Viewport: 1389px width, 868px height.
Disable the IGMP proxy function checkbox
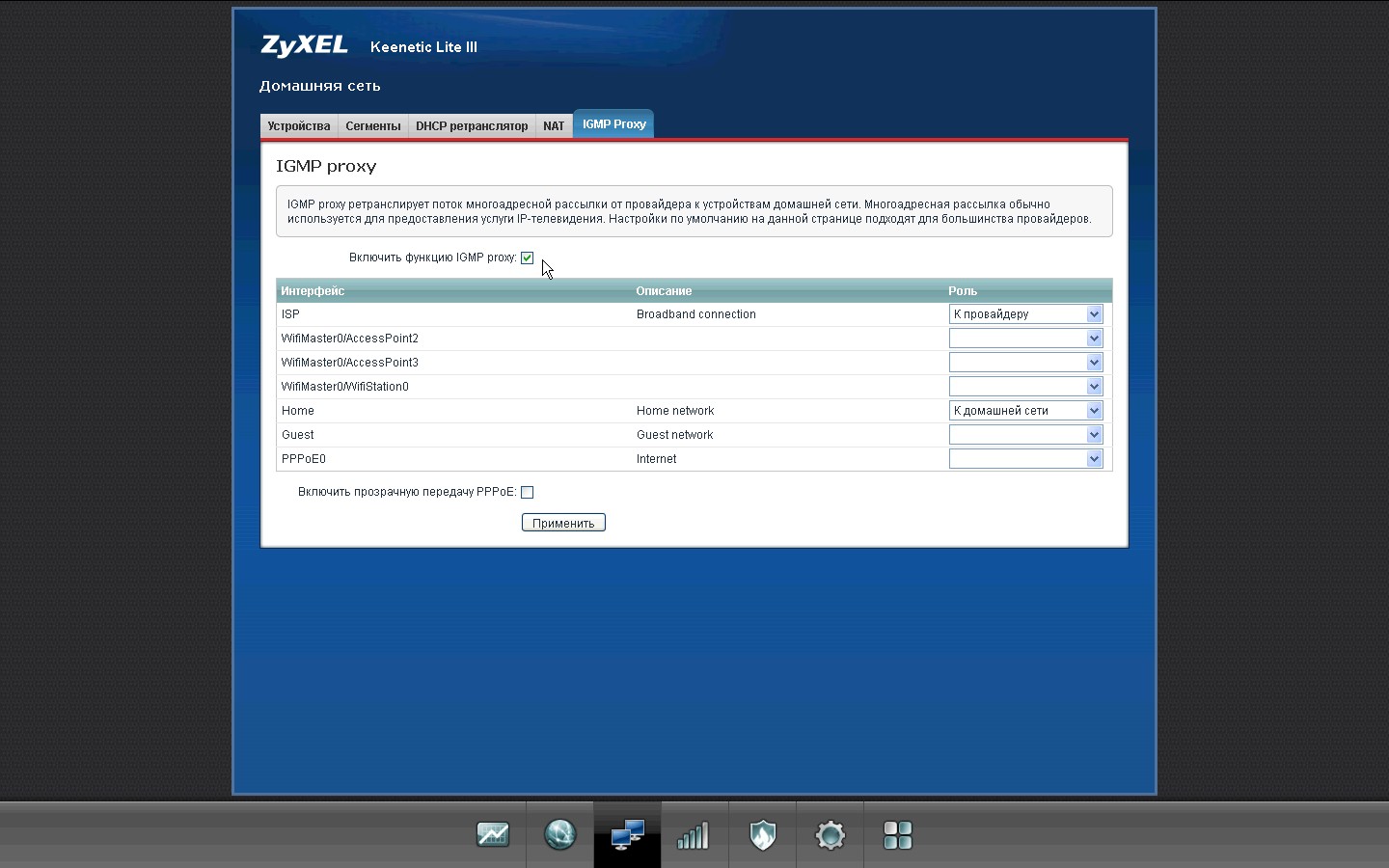click(527, 258)
